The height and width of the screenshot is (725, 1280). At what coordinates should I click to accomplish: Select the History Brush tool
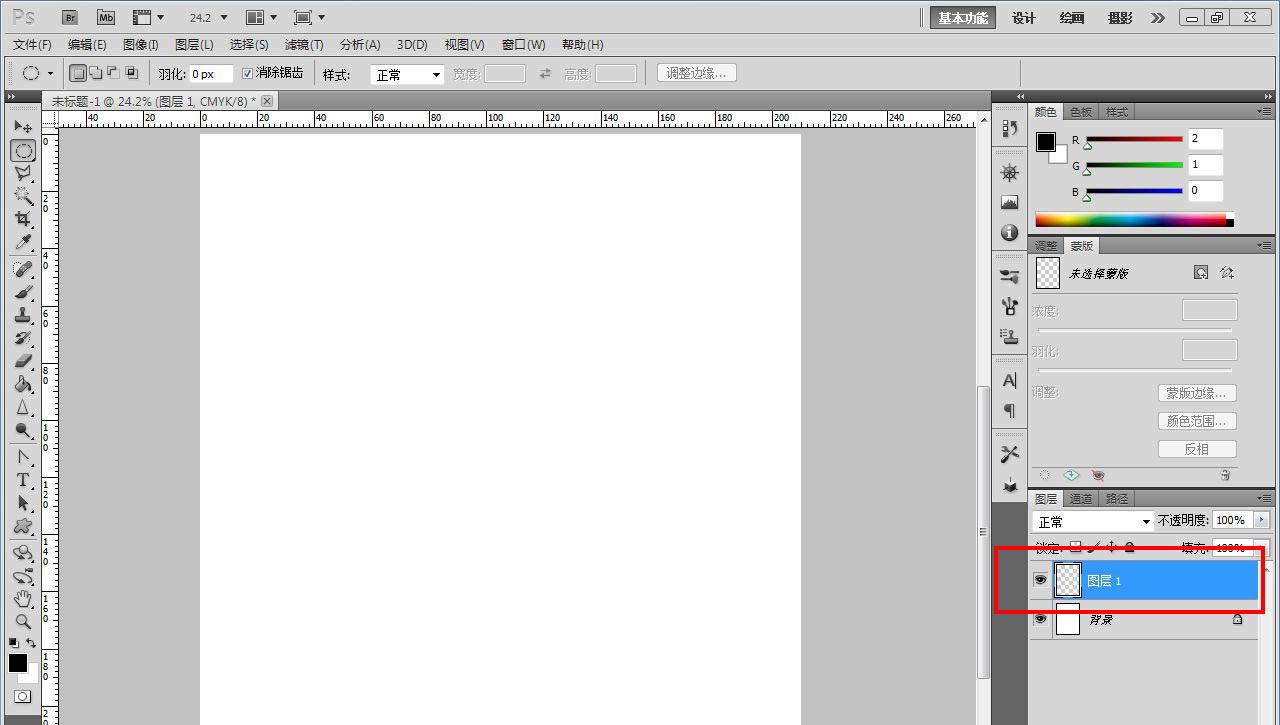click(x=23, y=338)
